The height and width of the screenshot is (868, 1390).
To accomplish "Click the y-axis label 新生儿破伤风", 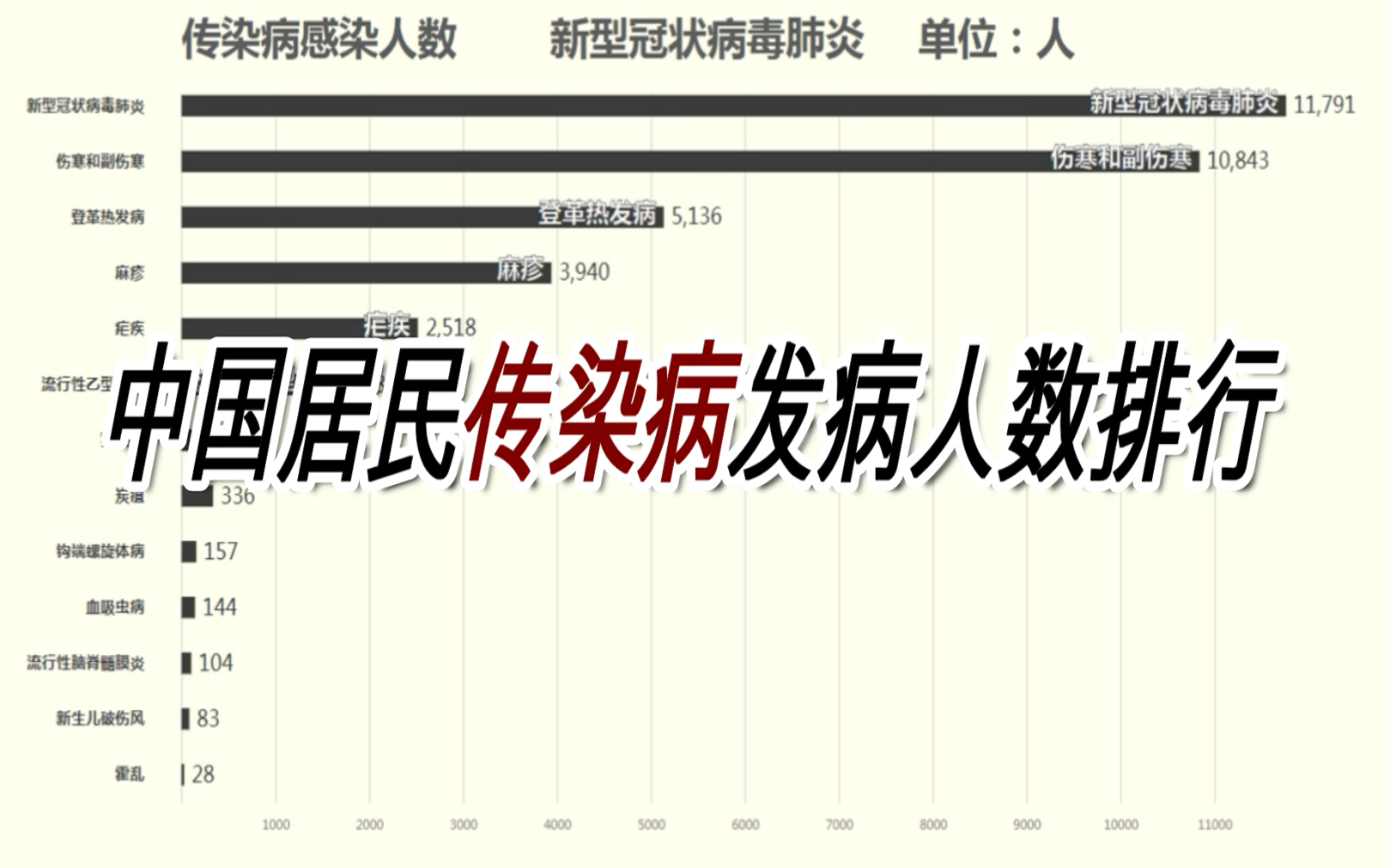I will [100, 718].
